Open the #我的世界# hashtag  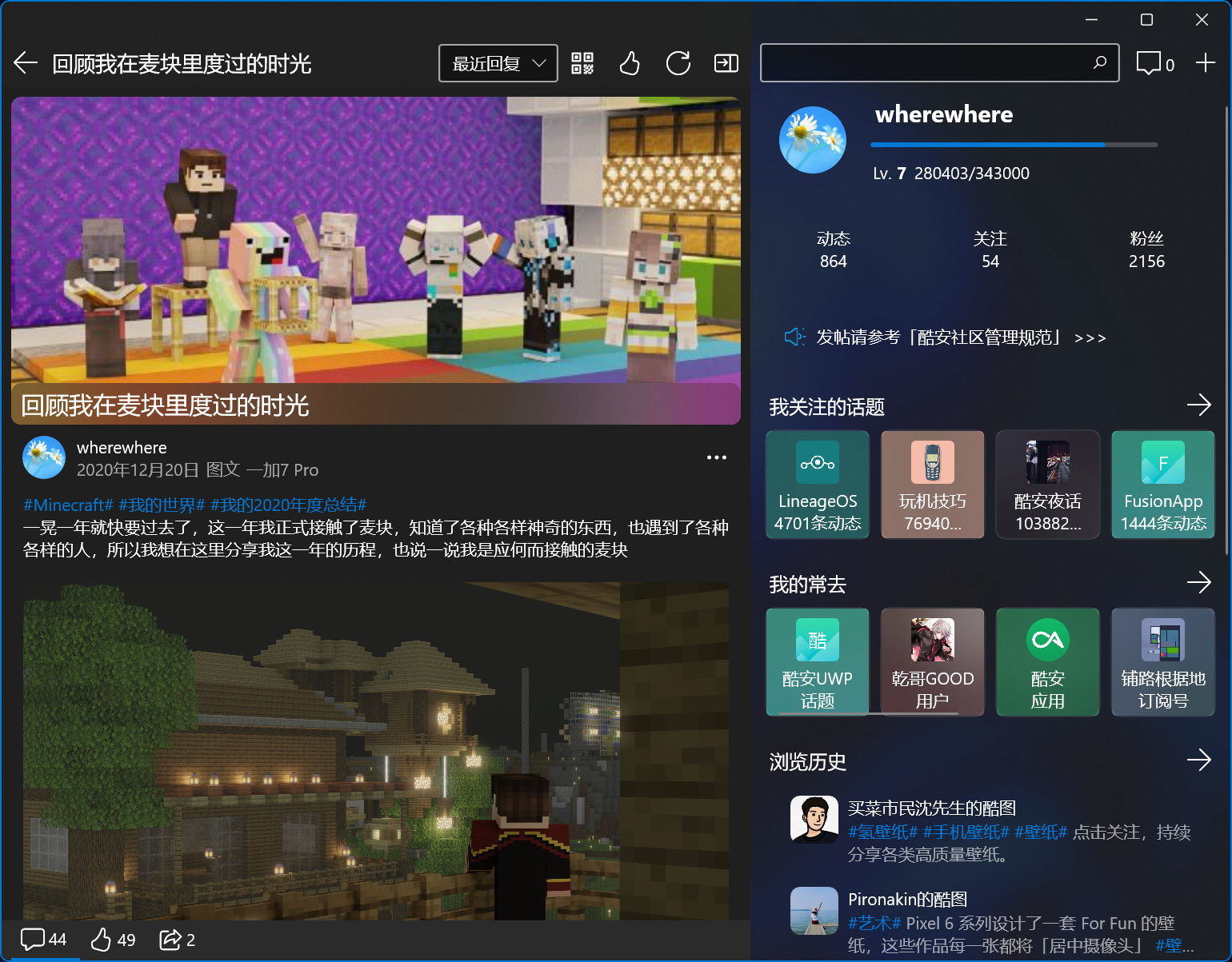coord(162,505)
